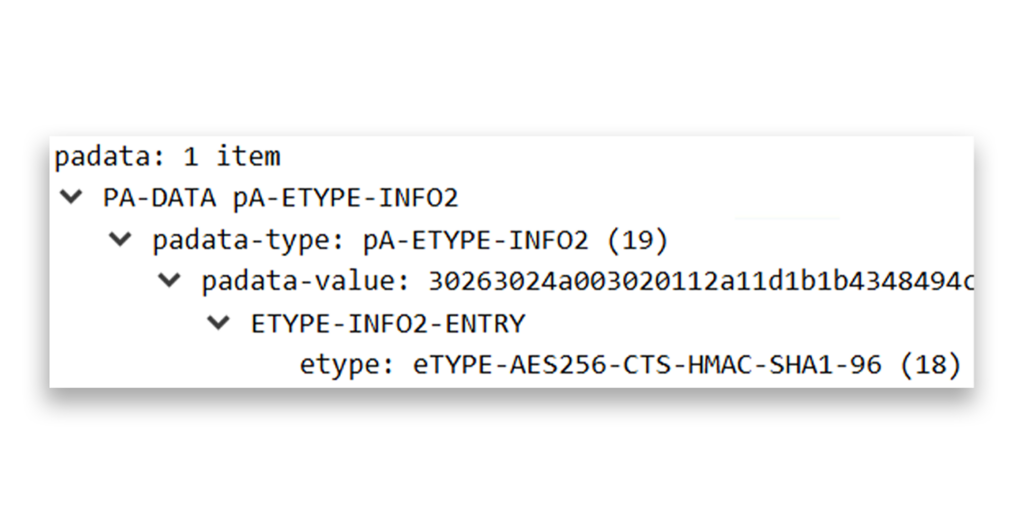Select the 'padata: 1 item' row

(167, 156)
